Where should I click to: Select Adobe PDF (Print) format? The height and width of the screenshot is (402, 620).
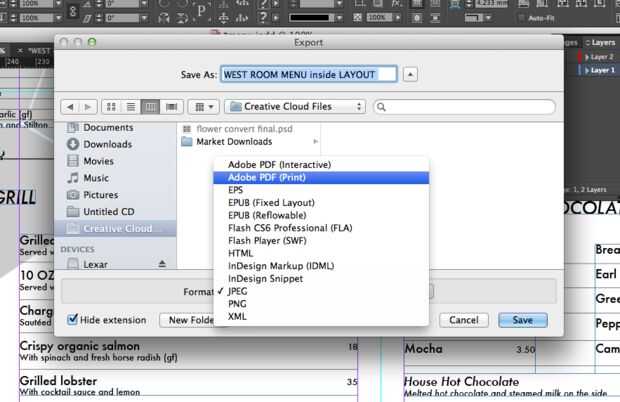(321, 177)
